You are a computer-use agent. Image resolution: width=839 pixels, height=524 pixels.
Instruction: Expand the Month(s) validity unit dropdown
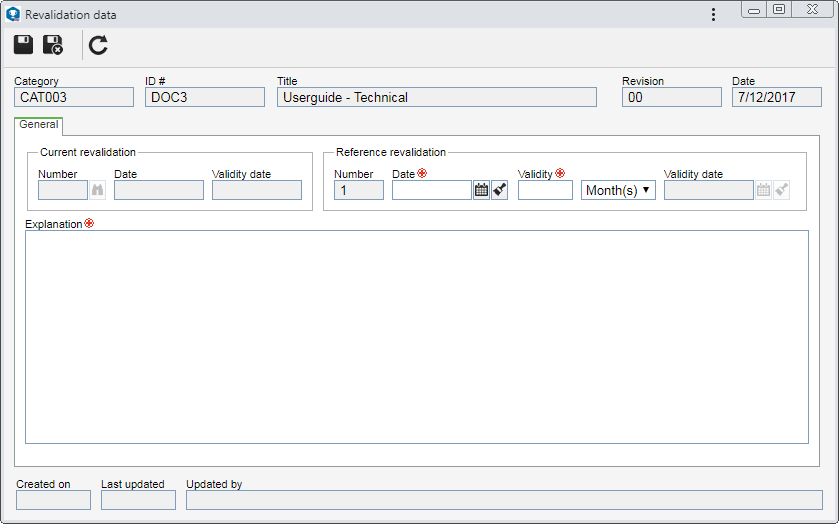[x=618, y=190]
